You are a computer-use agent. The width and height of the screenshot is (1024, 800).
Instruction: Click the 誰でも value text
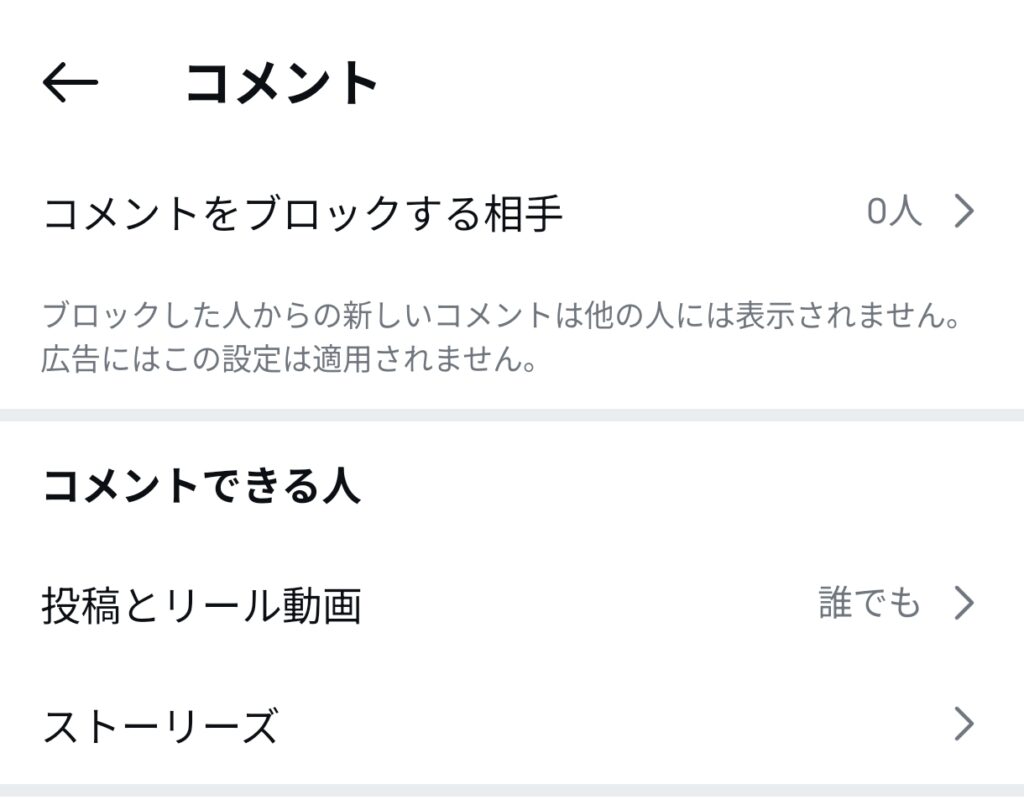tap(869, 604)
